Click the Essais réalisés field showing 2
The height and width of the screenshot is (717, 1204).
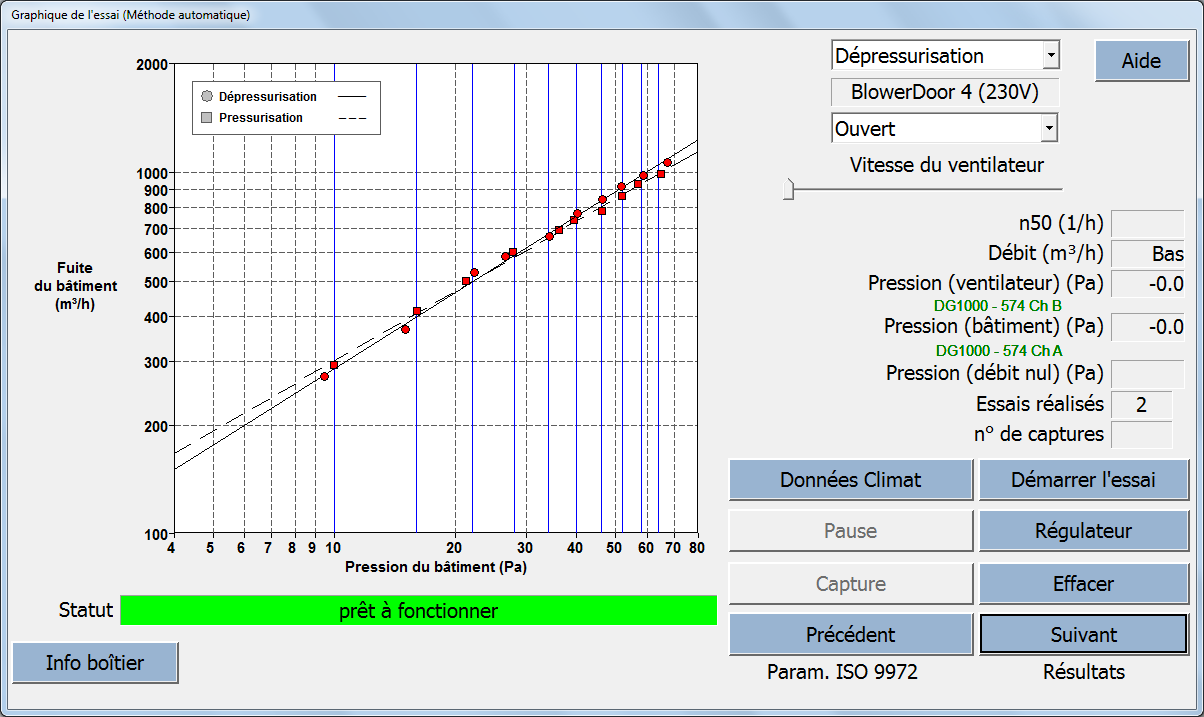point(1142,405)
